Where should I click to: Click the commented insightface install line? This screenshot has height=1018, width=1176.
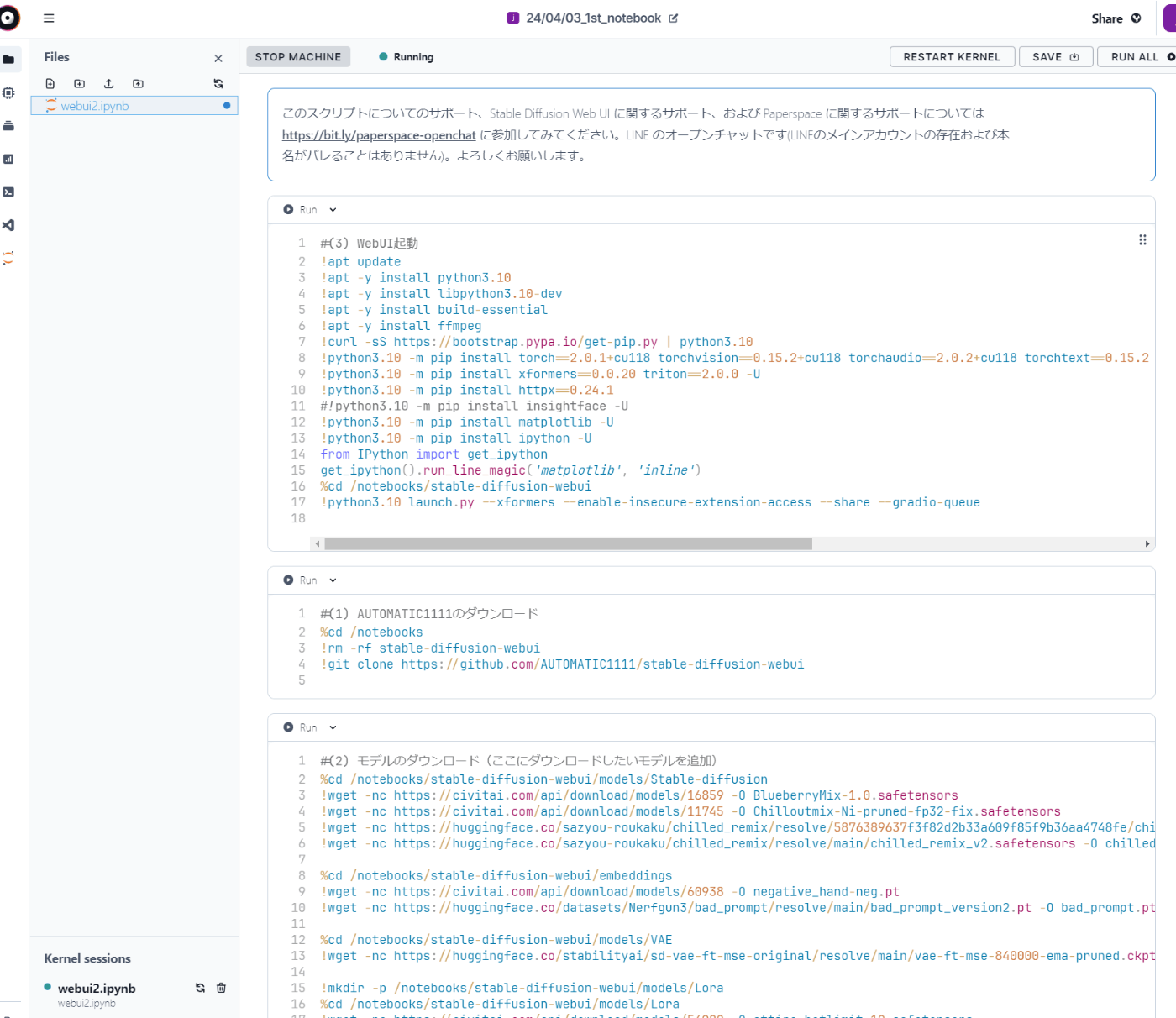pos(475,407)
